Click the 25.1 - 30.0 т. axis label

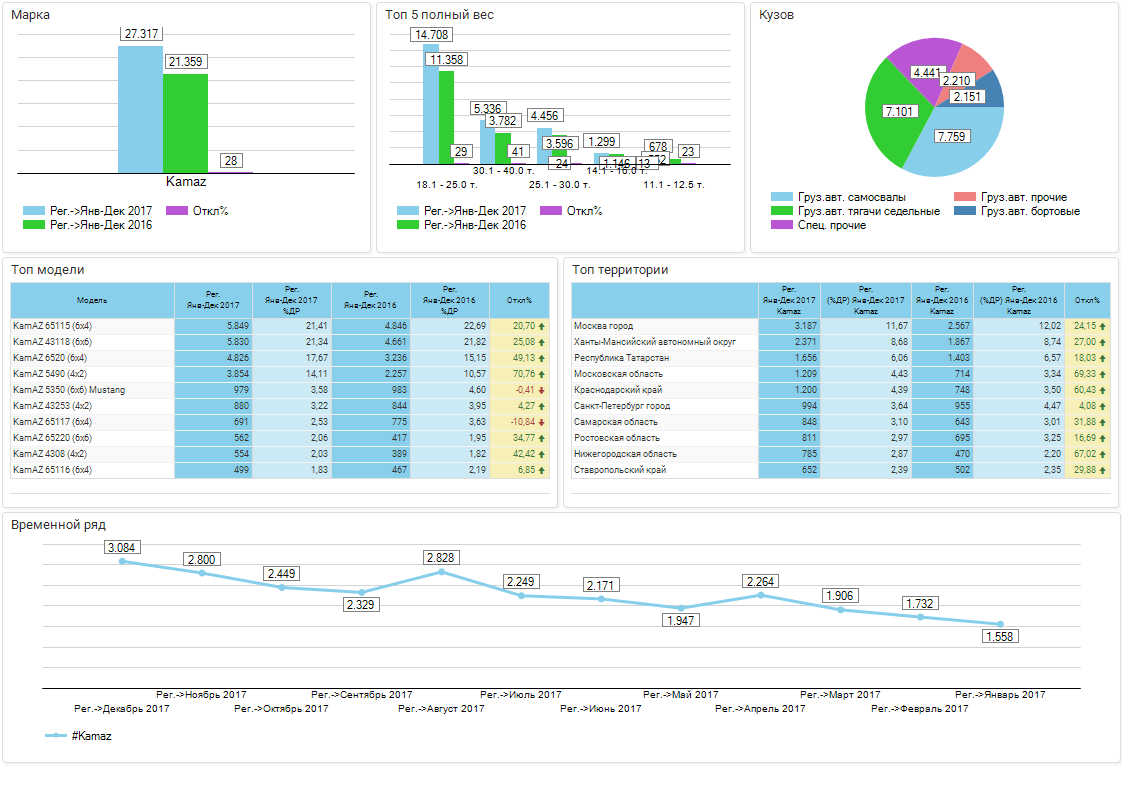[560, 185]
